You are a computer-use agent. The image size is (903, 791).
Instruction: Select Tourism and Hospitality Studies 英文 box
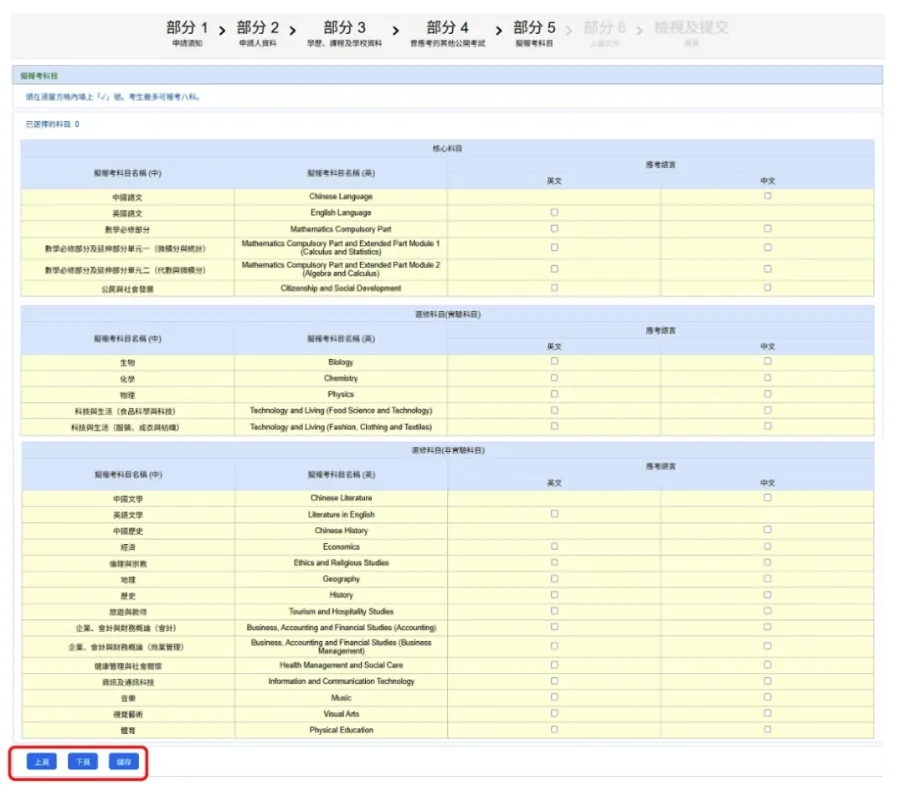554,610
